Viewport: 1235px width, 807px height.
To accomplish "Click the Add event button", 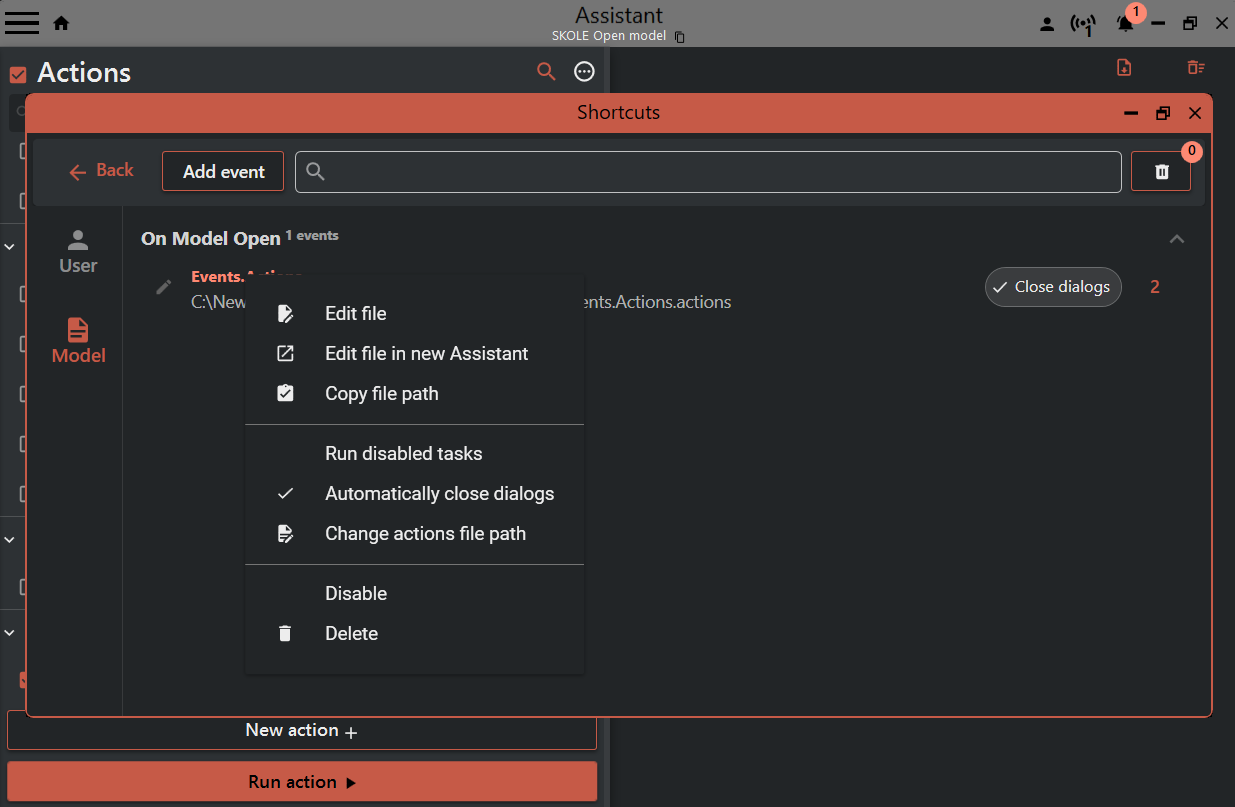I will (x=223, y=172).
